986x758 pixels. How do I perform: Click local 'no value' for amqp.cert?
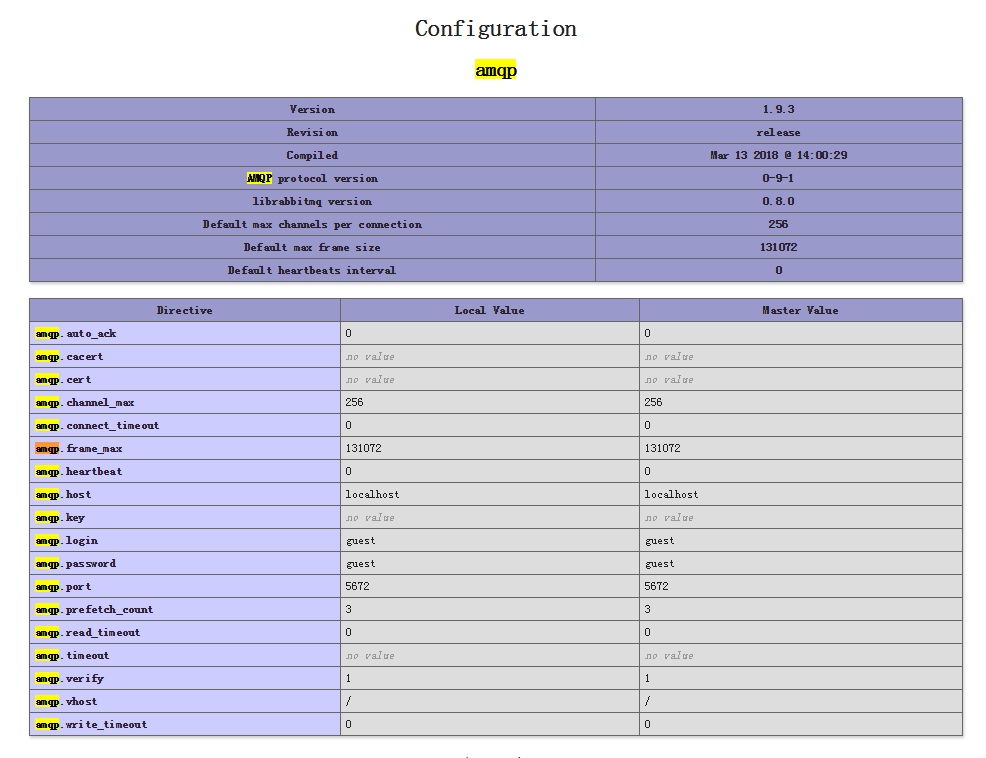tap(370, 380)
